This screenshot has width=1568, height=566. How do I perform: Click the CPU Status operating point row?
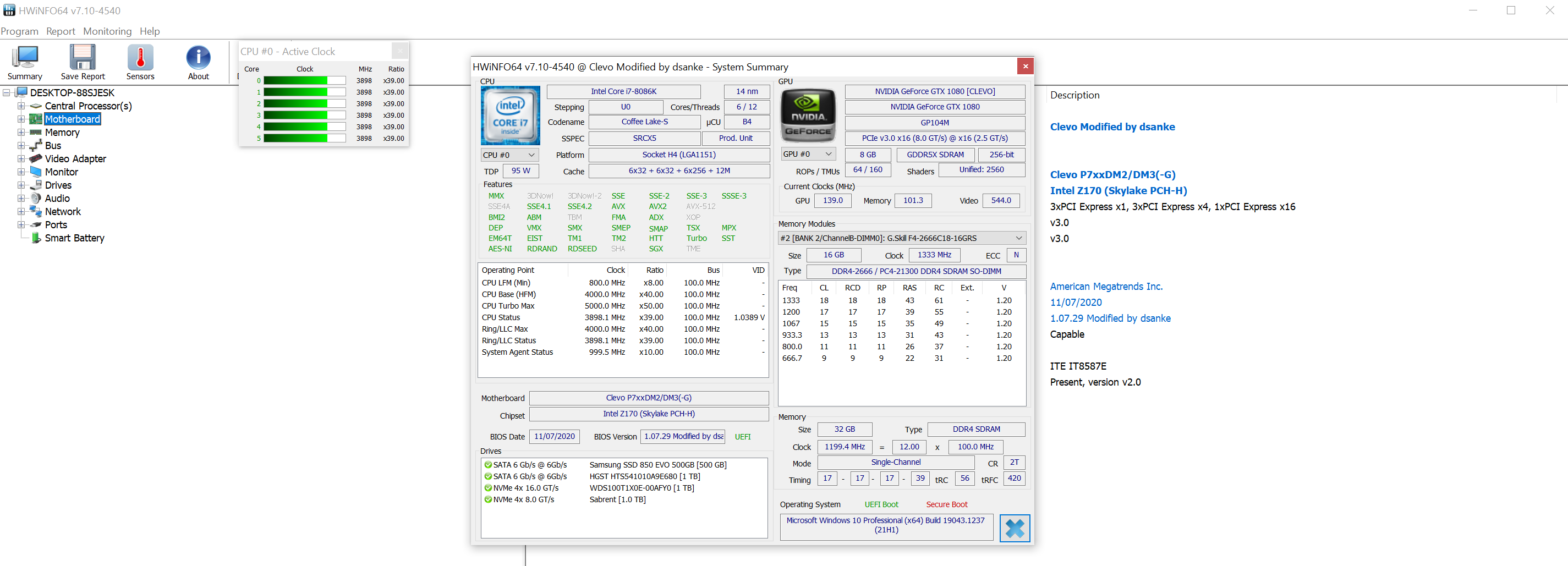click(x=623, y=318)
